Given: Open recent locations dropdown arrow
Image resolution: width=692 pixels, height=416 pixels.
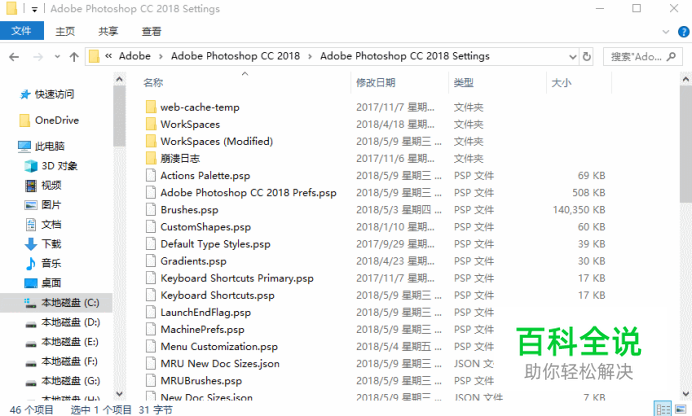Looking at the screenshot, I should pos(57,57).
